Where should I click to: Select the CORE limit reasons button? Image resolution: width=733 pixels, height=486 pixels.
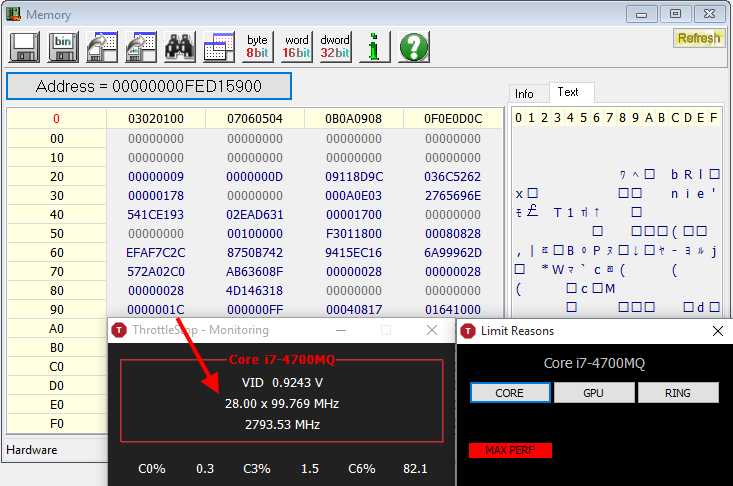pyautogui.click(x=509, y=393)
